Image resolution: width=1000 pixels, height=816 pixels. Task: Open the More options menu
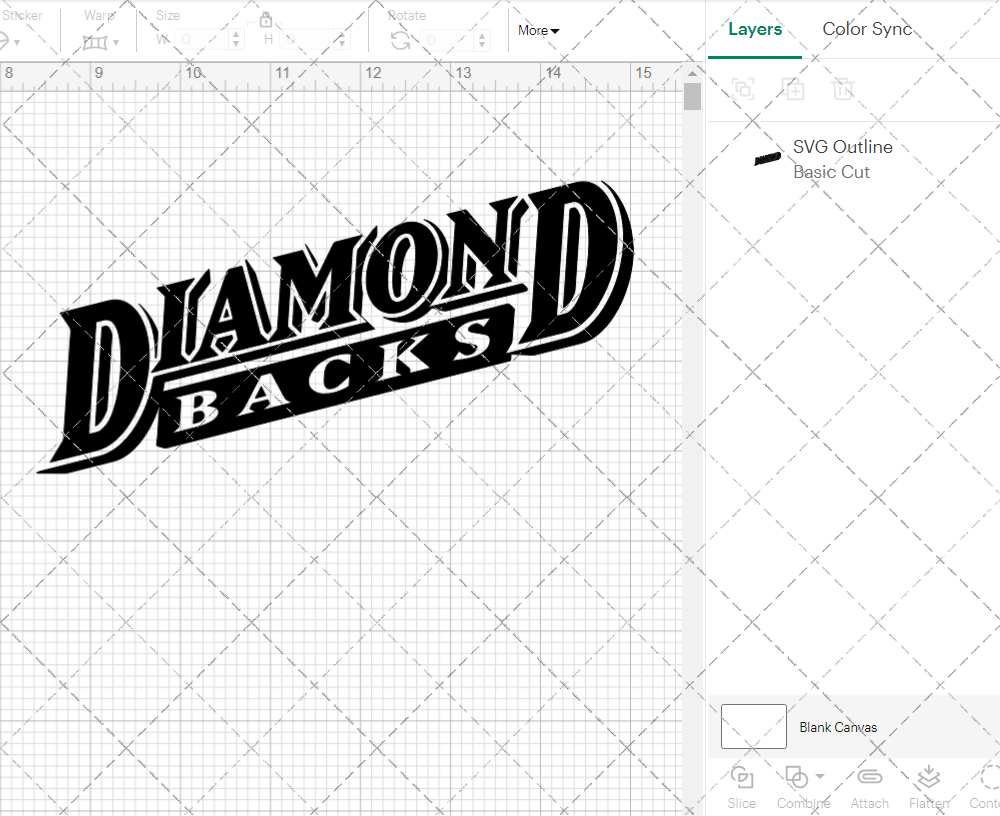click(538, 31)
